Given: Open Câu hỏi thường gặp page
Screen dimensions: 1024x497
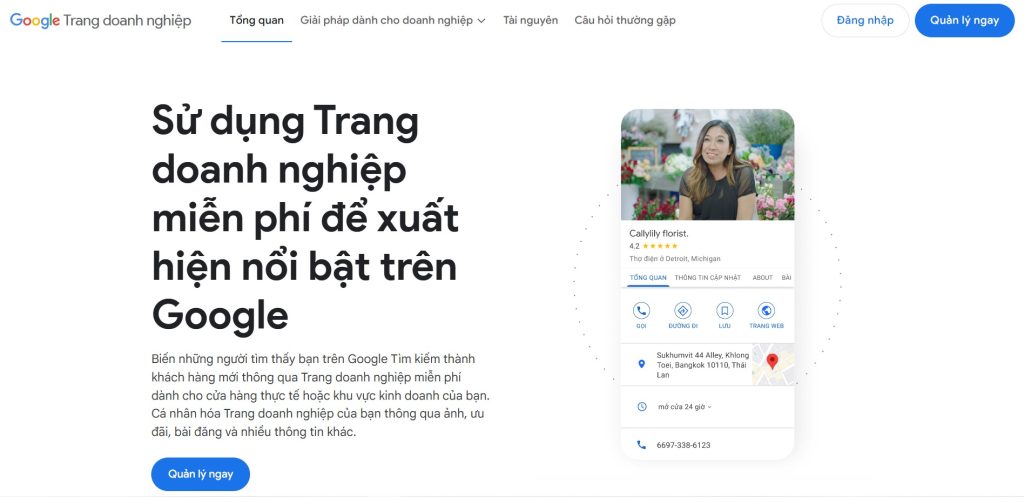Looking at the screenshot, I should (x=625, y=20).
